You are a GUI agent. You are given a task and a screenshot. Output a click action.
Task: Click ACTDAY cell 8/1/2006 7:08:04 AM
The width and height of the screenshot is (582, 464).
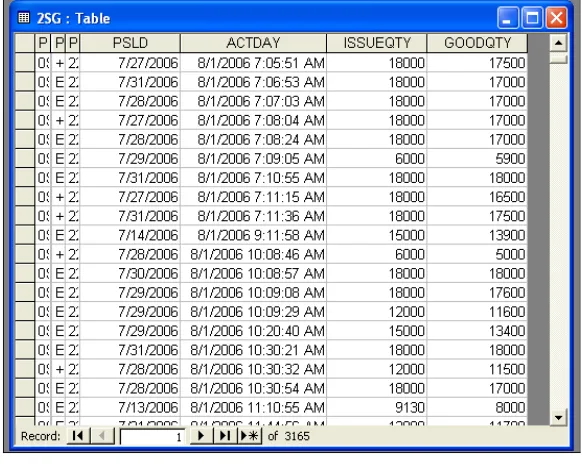(254, 120)
